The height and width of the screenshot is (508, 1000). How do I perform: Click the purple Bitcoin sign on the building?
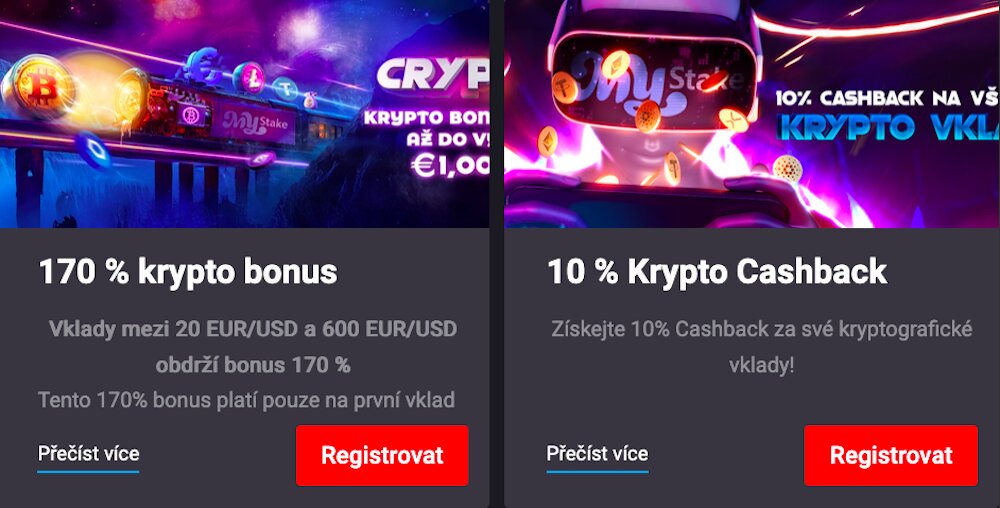point(191,115)
